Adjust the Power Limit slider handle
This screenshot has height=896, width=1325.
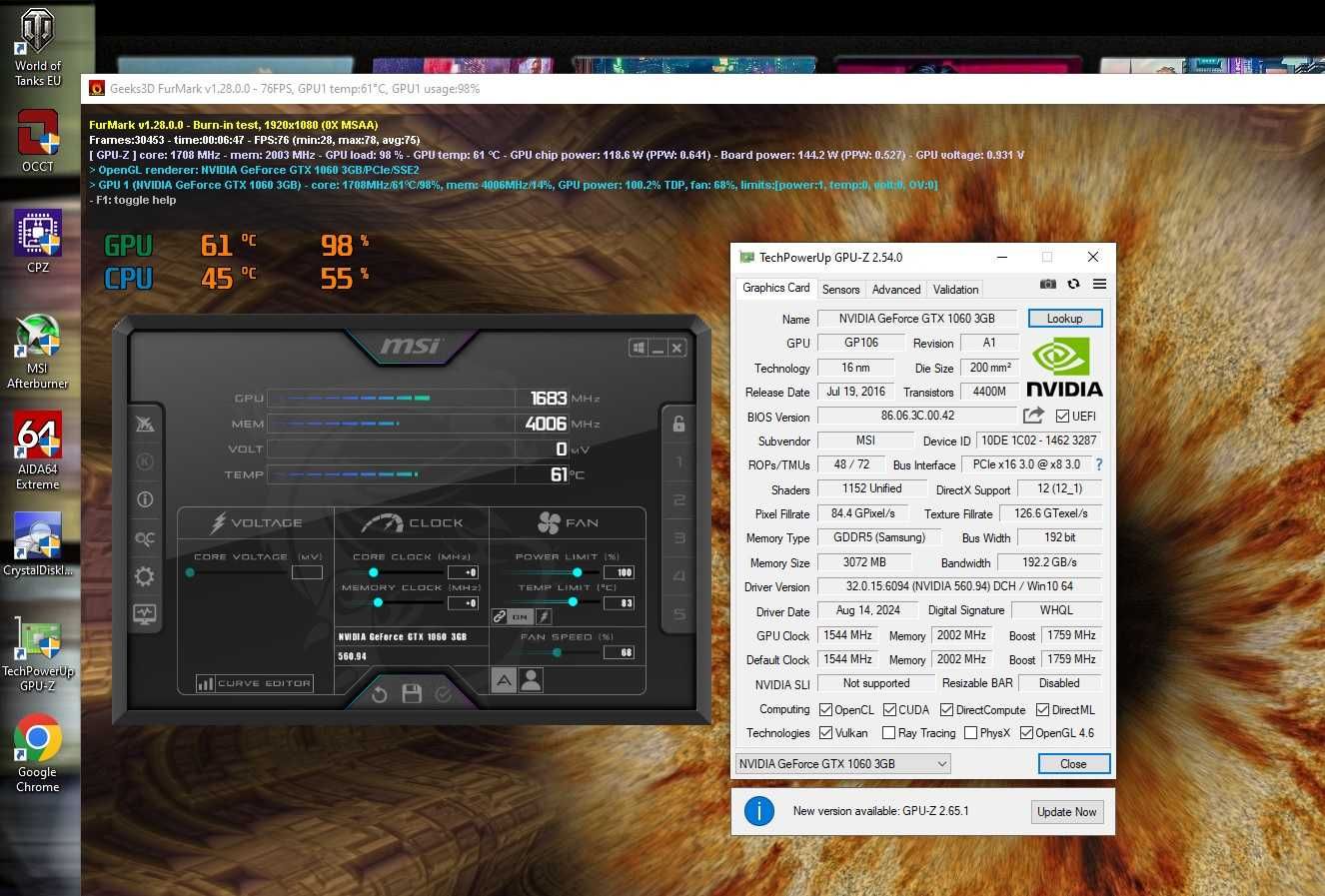point(577,572)
